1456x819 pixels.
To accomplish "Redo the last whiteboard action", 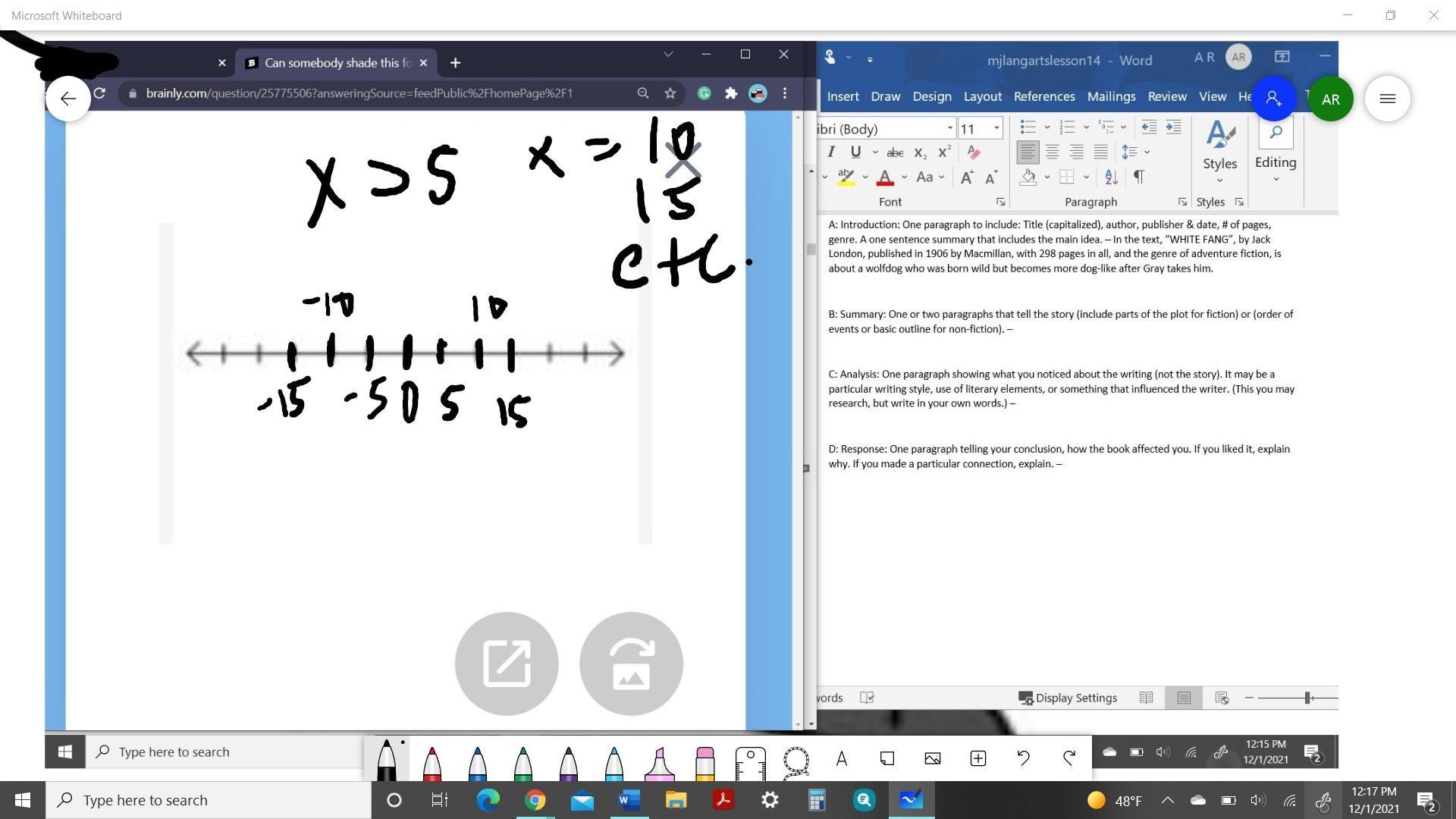I will click(1069, 758).
